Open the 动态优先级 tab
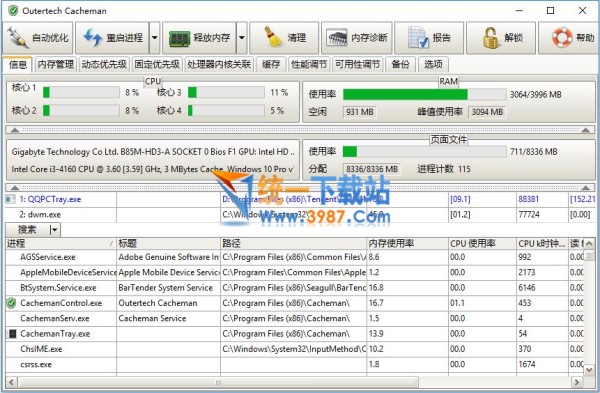This screenshot has height=393, width=600. 104,64
